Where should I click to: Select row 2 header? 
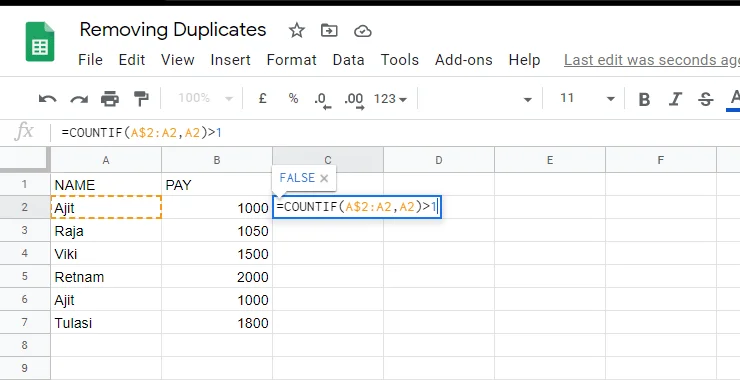[x=25, y=207]
